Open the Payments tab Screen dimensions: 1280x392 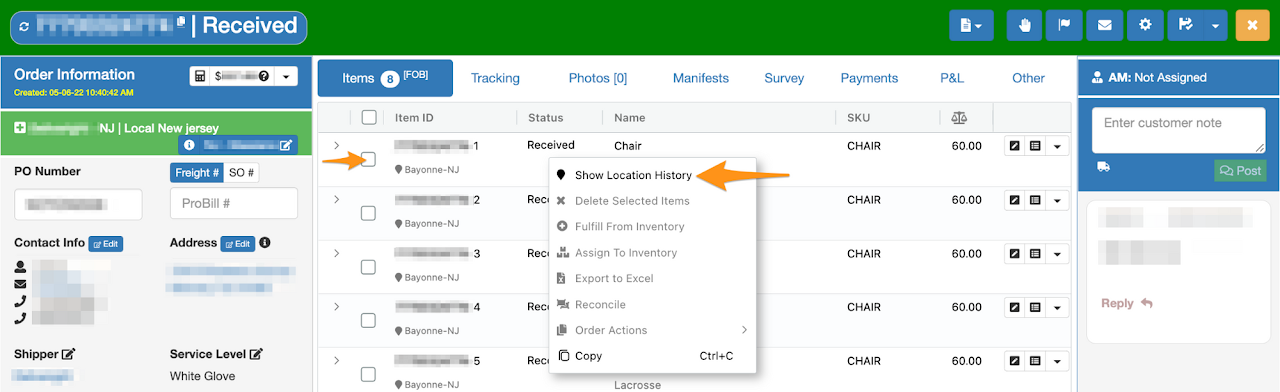tap(869, 78)
